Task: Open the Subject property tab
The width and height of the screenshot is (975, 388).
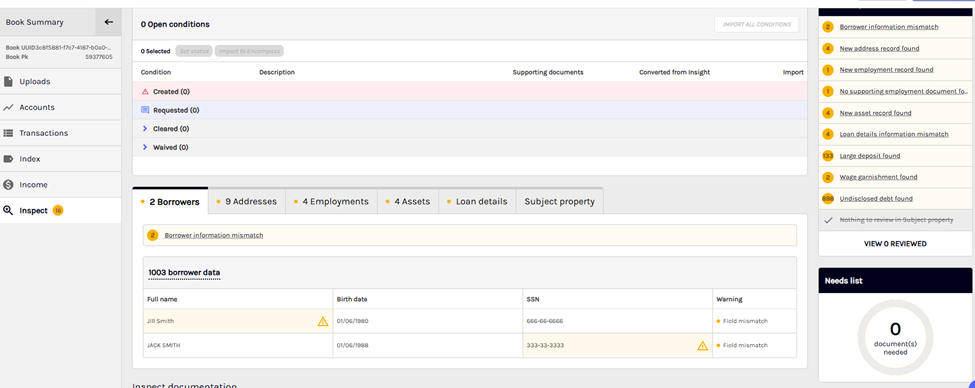Action: point(560,201)
